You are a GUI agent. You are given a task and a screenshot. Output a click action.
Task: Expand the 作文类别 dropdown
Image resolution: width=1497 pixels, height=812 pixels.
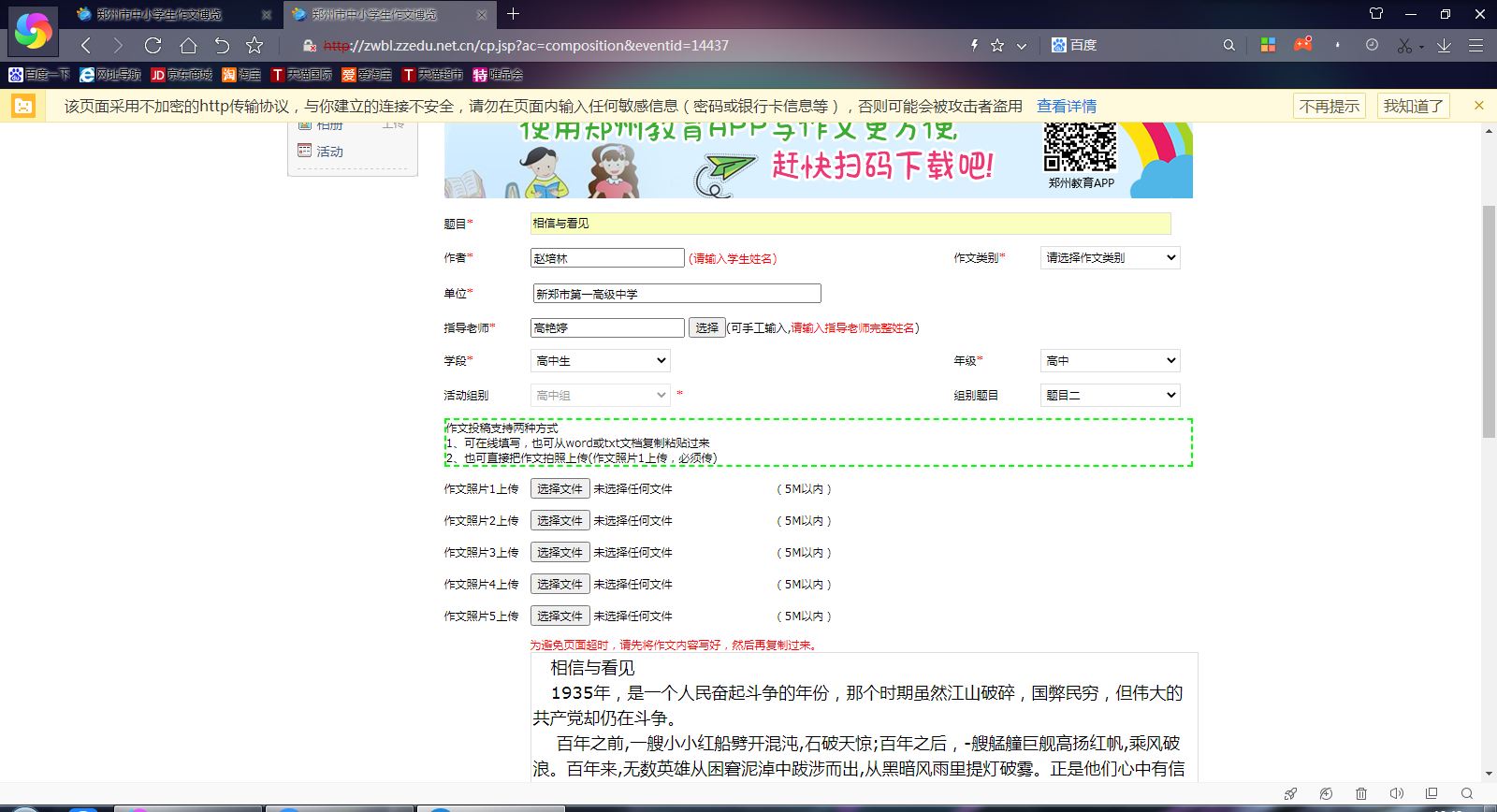[x=1110, y=257]
